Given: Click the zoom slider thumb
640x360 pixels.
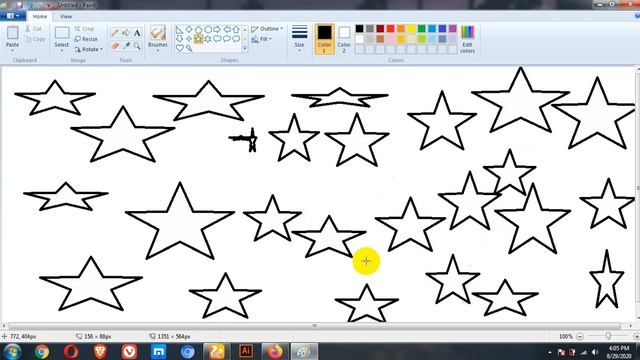Looking at the screenshot, I should [x=608, y=336].
